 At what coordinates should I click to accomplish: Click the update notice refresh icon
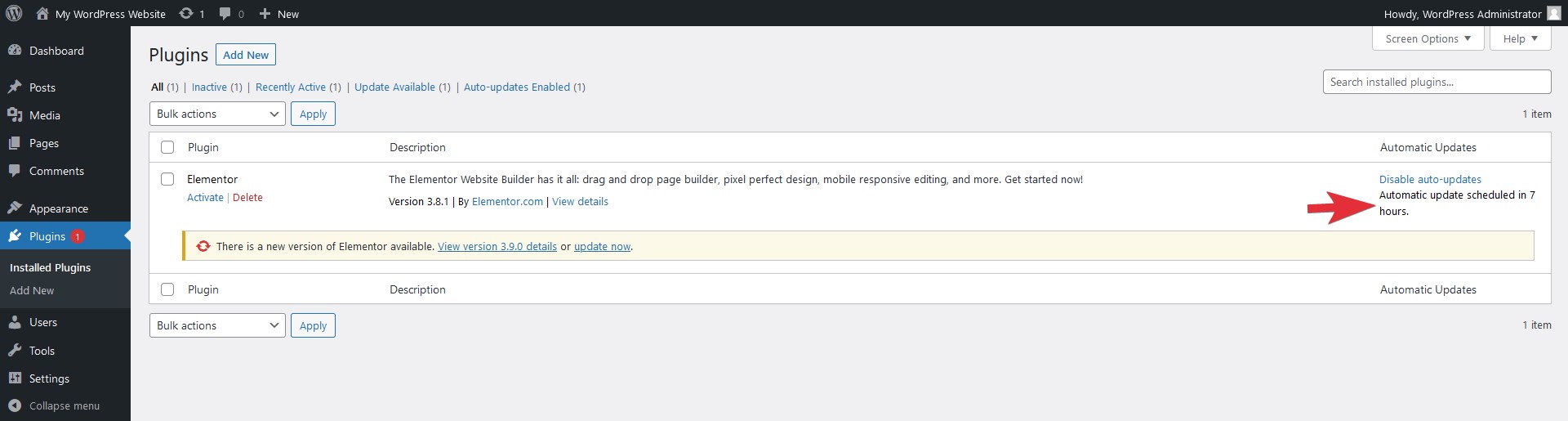pyautogui.click(x=203, y=246)
